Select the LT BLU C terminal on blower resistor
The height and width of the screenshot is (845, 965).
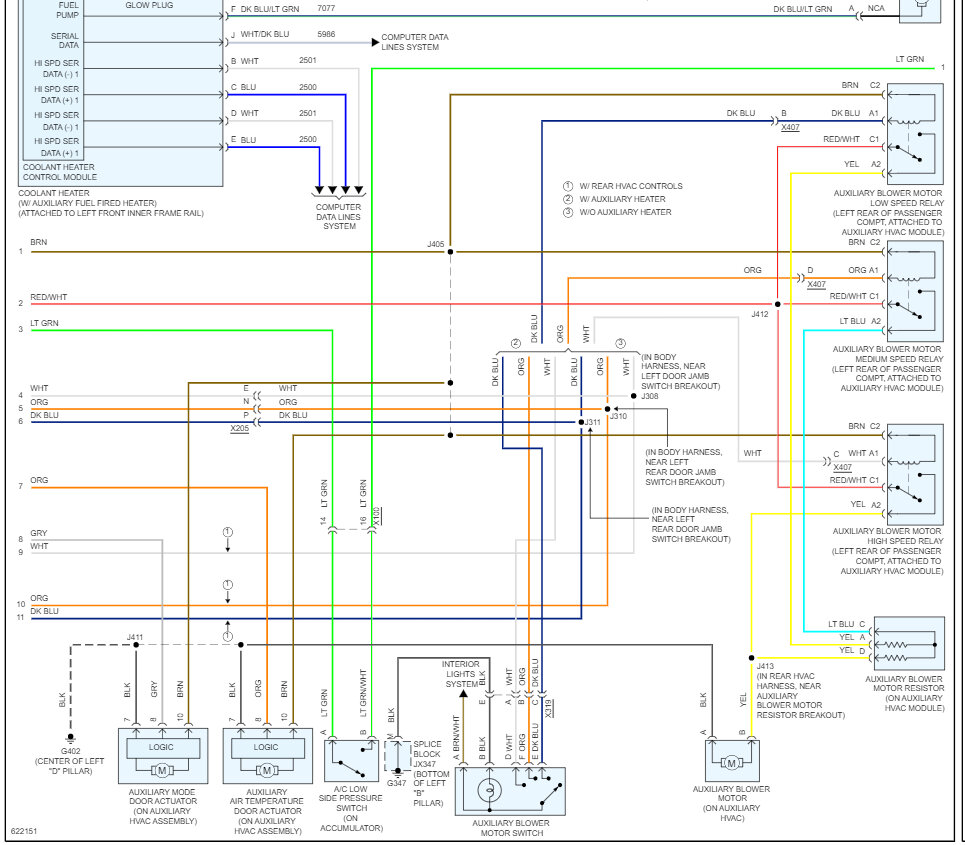click(x=846, y=624)
